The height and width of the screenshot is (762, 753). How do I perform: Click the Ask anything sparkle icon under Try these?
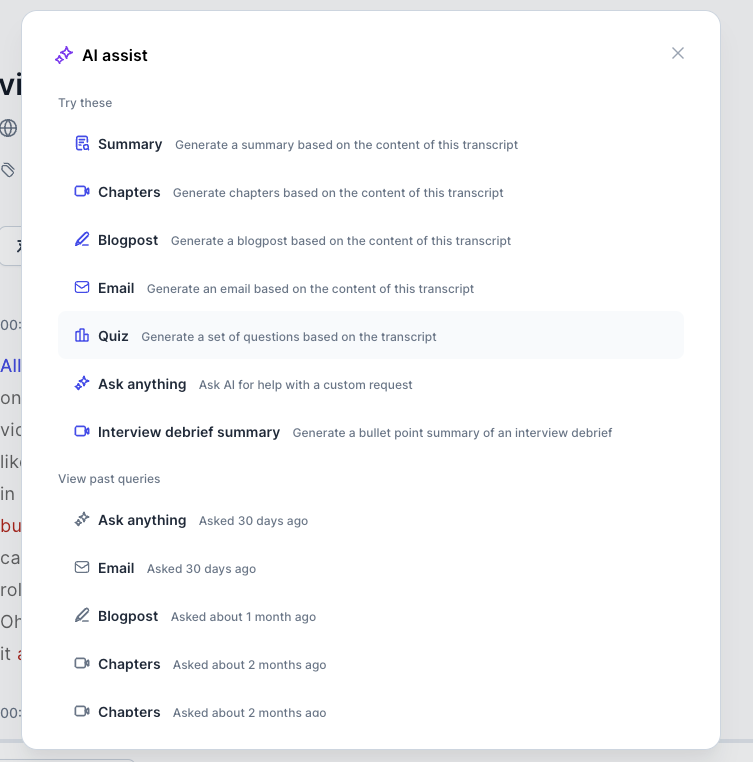pyautogui.click(x=82, y=384)
